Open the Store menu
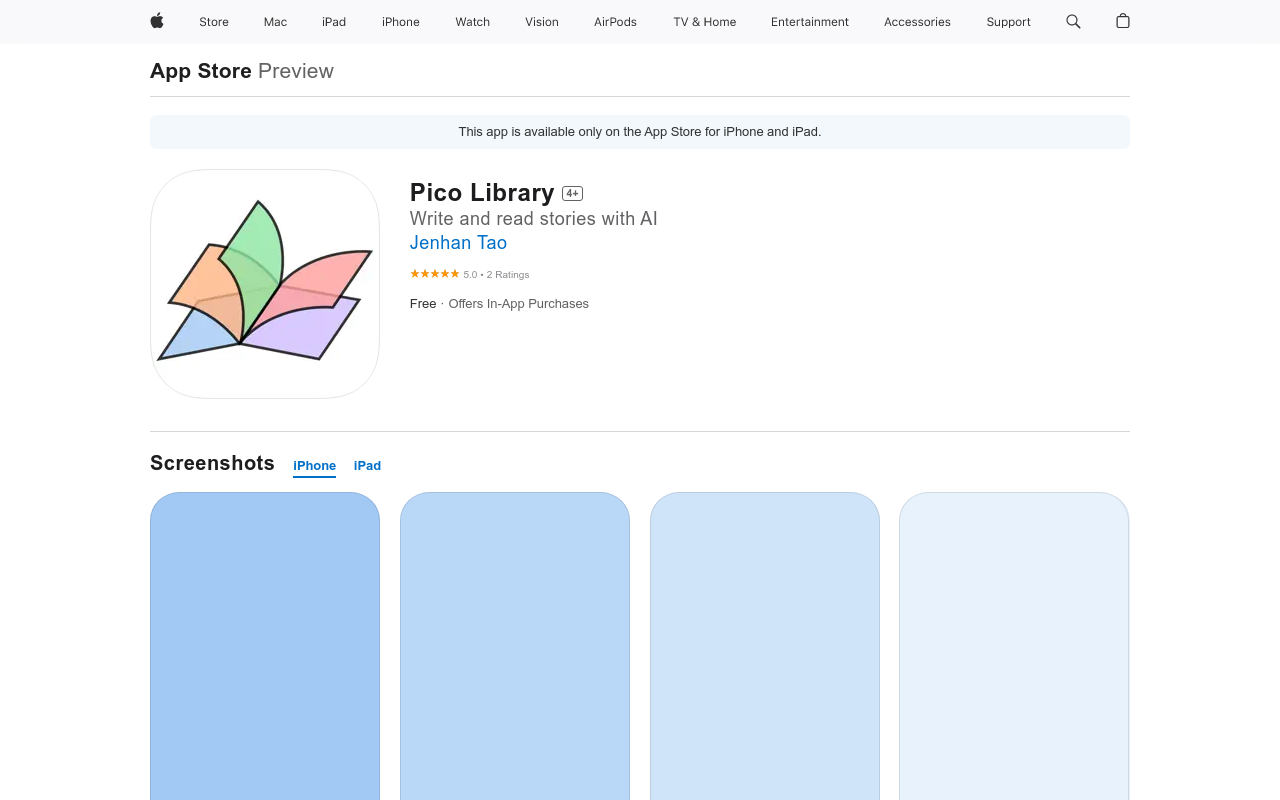 tap(214, 22)
